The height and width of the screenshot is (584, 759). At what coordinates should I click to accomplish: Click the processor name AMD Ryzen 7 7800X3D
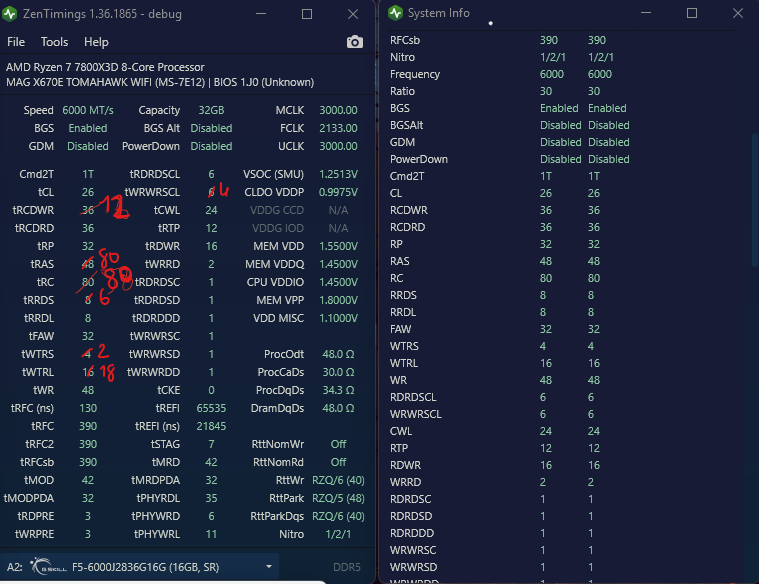[x=105, y=67]
